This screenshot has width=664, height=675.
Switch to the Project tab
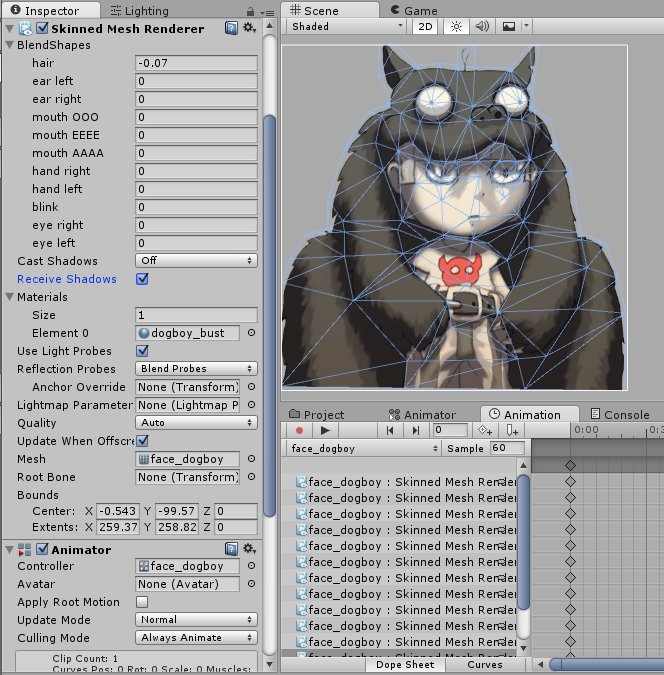pyautogui.click(x=316, y=415)
